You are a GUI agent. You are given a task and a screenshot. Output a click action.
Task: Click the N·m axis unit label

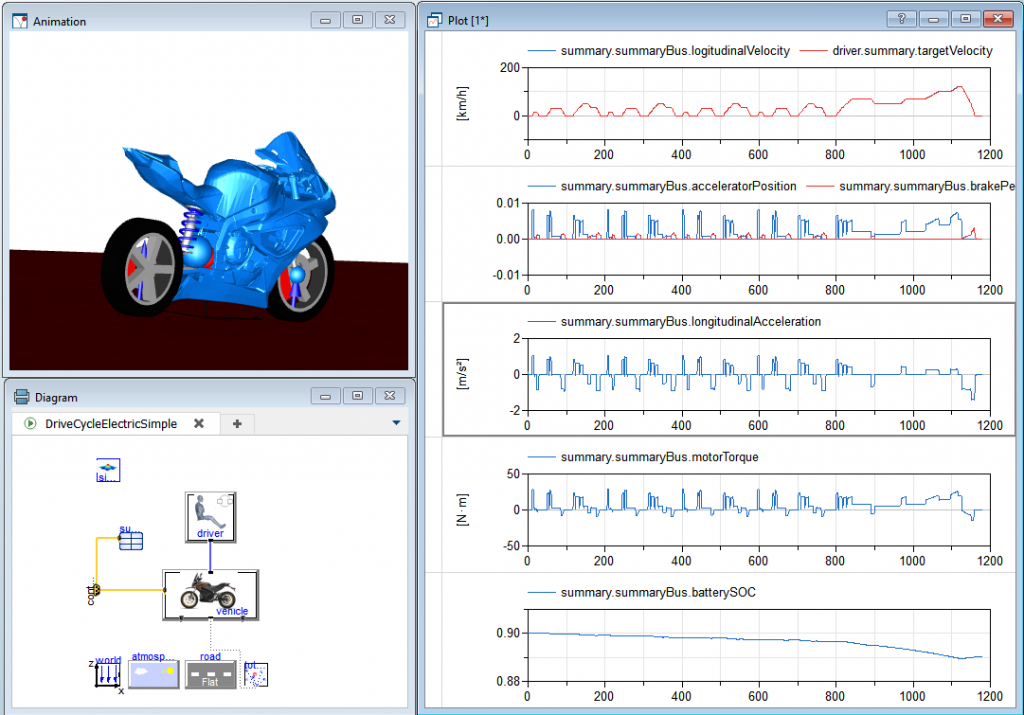point(462,510)
